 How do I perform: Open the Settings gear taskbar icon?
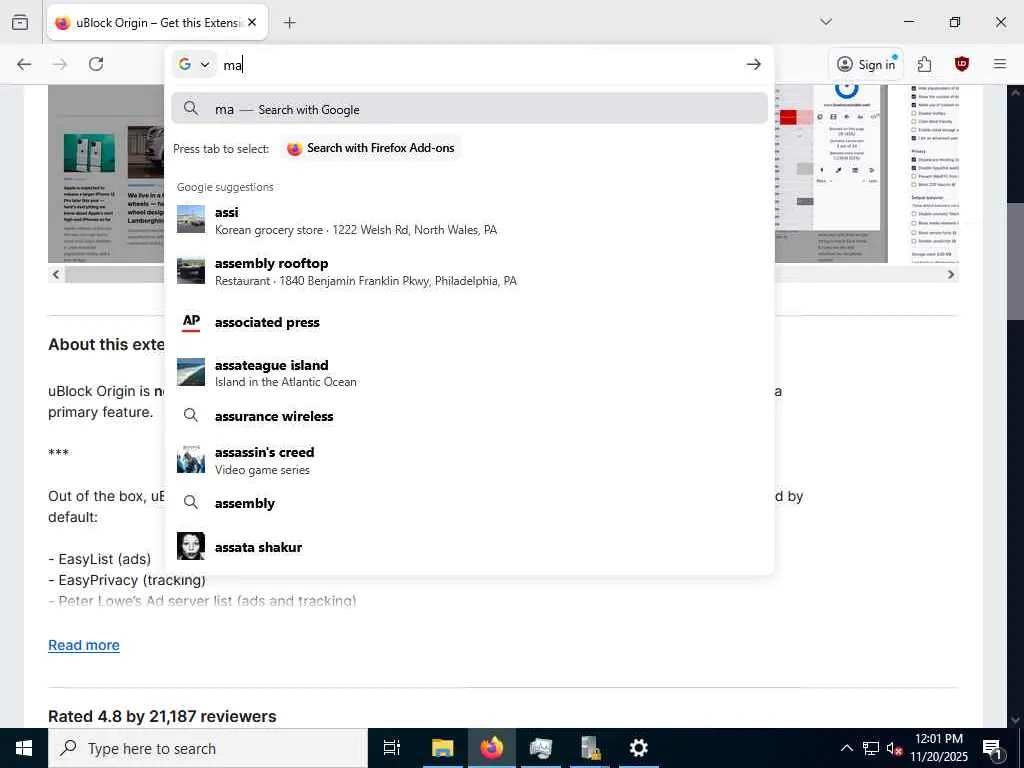point(638,748)
